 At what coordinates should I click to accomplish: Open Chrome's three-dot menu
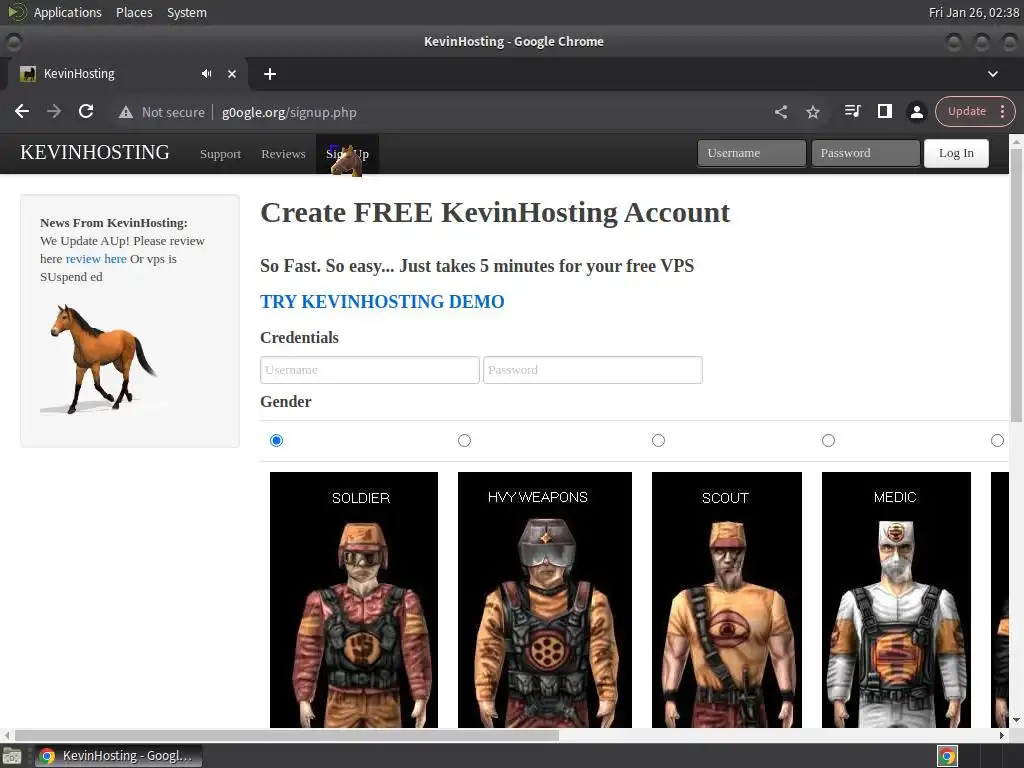coord(1002,112)
